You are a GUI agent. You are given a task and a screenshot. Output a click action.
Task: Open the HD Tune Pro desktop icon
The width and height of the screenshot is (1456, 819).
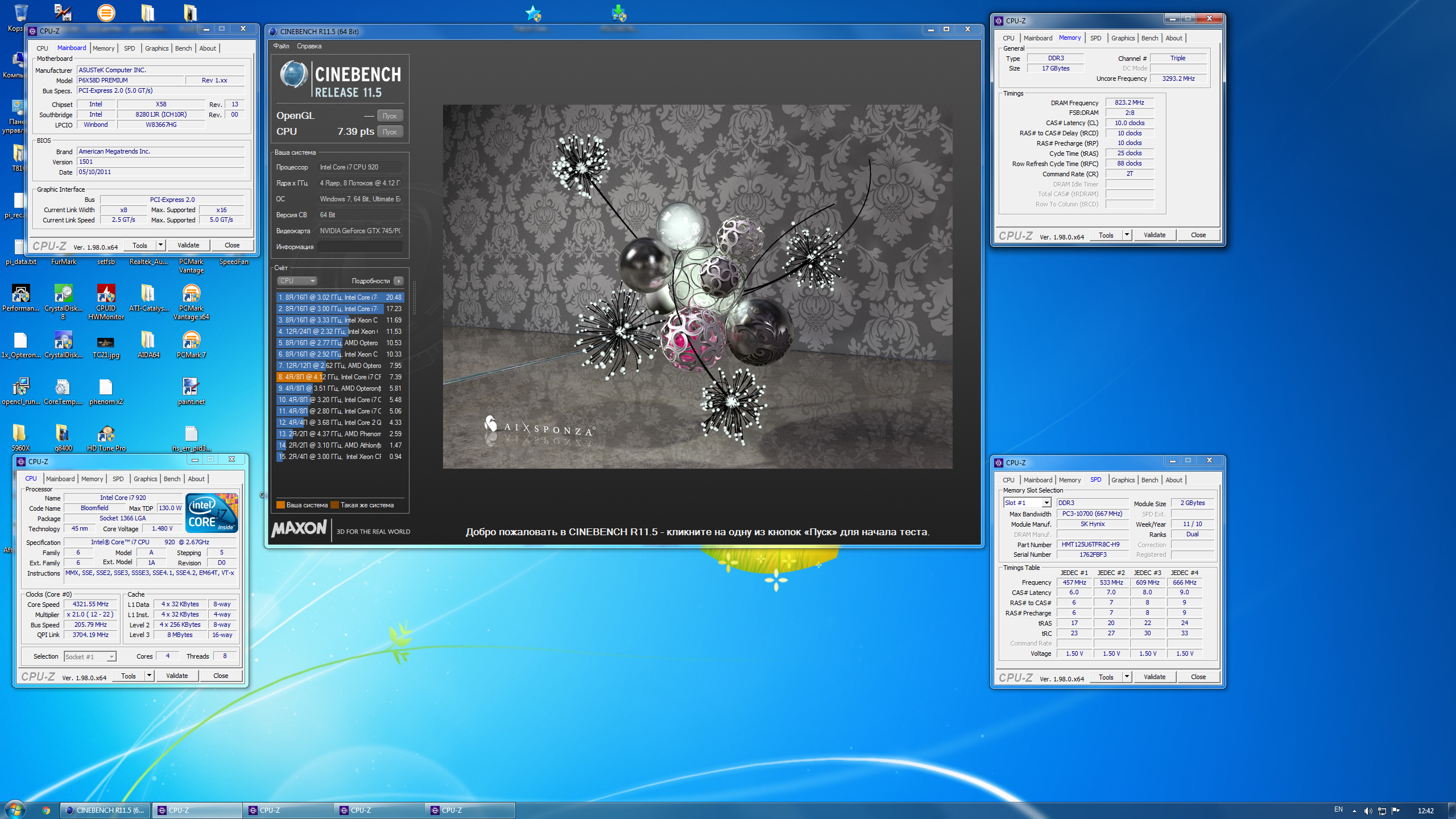[106, 438]
